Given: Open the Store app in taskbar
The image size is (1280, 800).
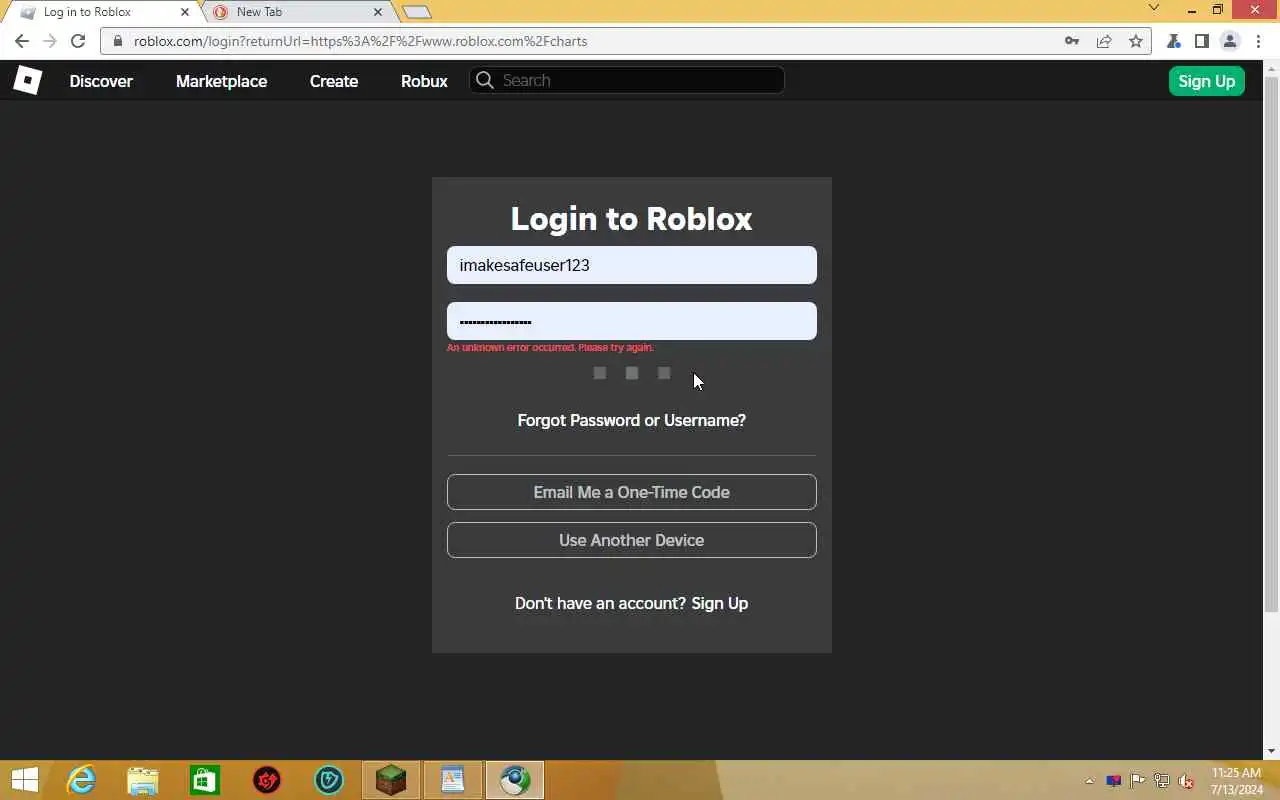Looking at the screenshot, I should pos(205,780).
